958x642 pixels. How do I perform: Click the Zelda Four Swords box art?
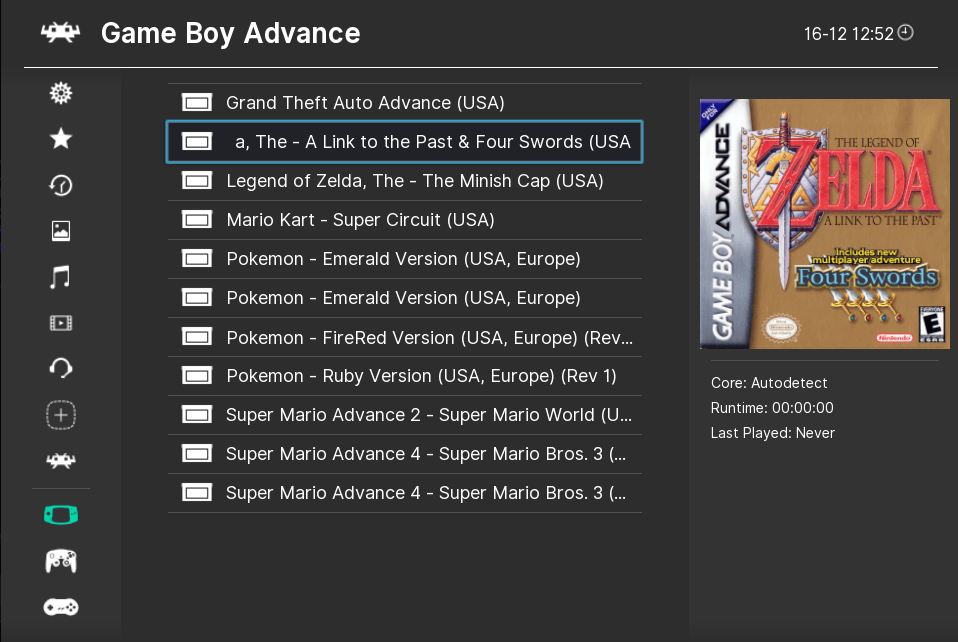click(824, 224)
